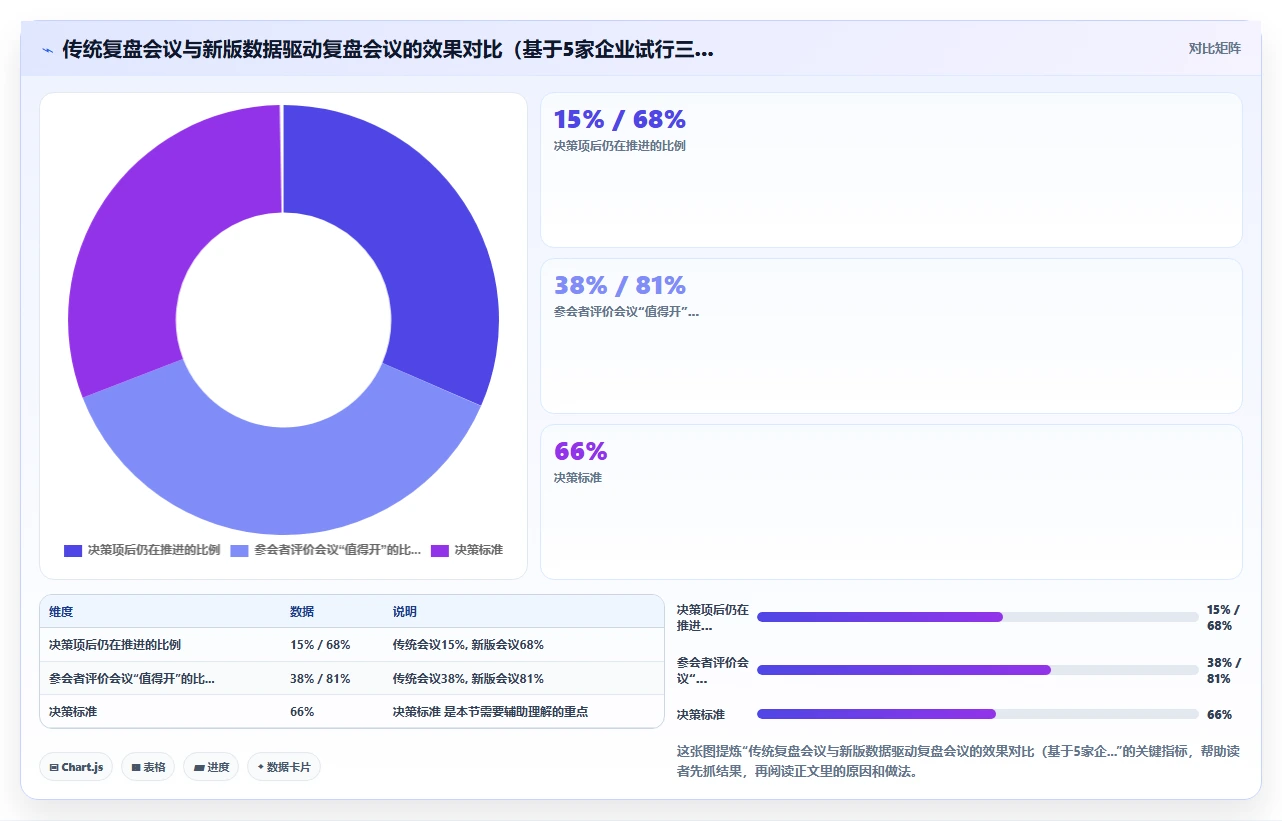Image resolution: width=1282 pixels, height=821 pixels.
Task: Click the 参会者评价会议“值得开” table row label
Action: 131,678
